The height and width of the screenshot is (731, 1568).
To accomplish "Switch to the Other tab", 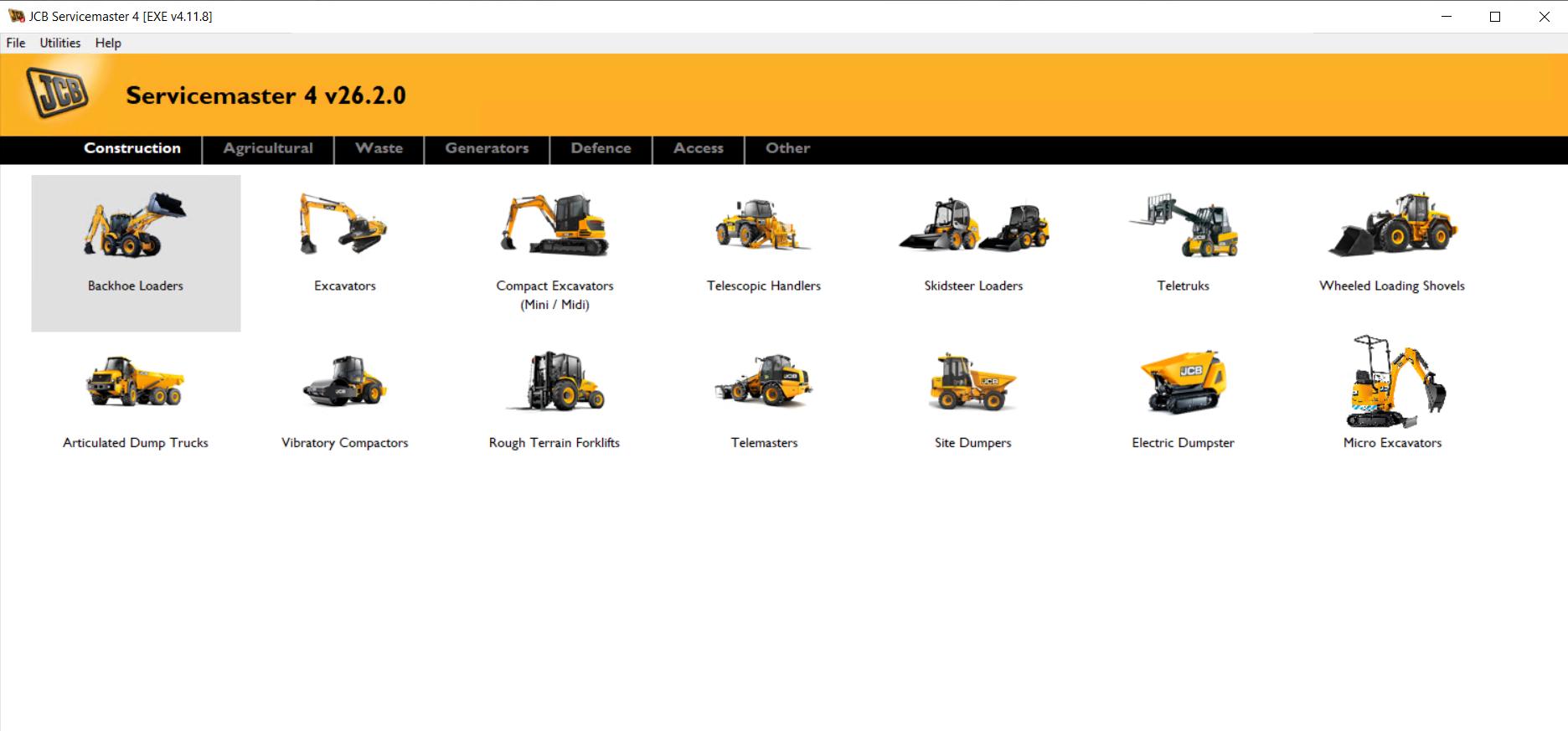I will pos(787,148).
